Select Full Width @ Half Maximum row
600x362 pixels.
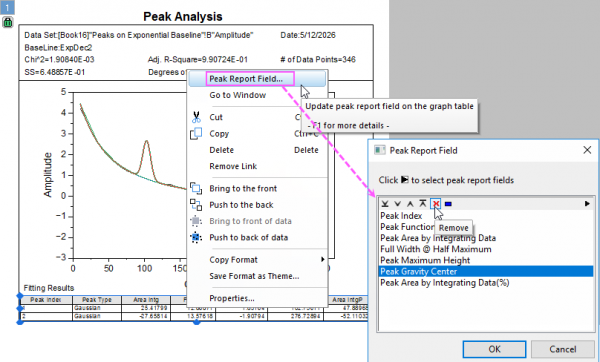tap(486, 249)
